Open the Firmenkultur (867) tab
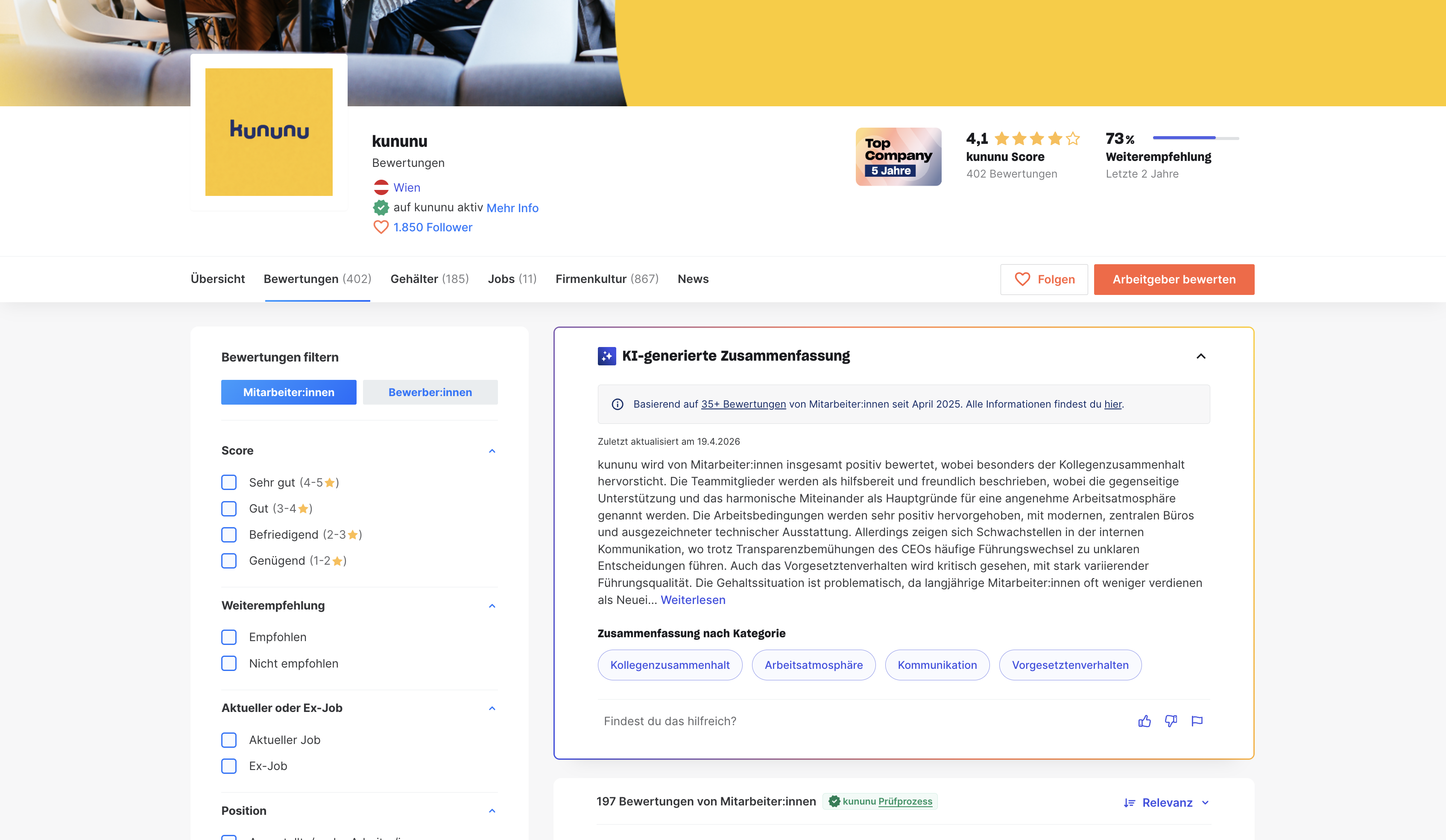This screenshot has height=840, width=1446. [x=607, y=279]
